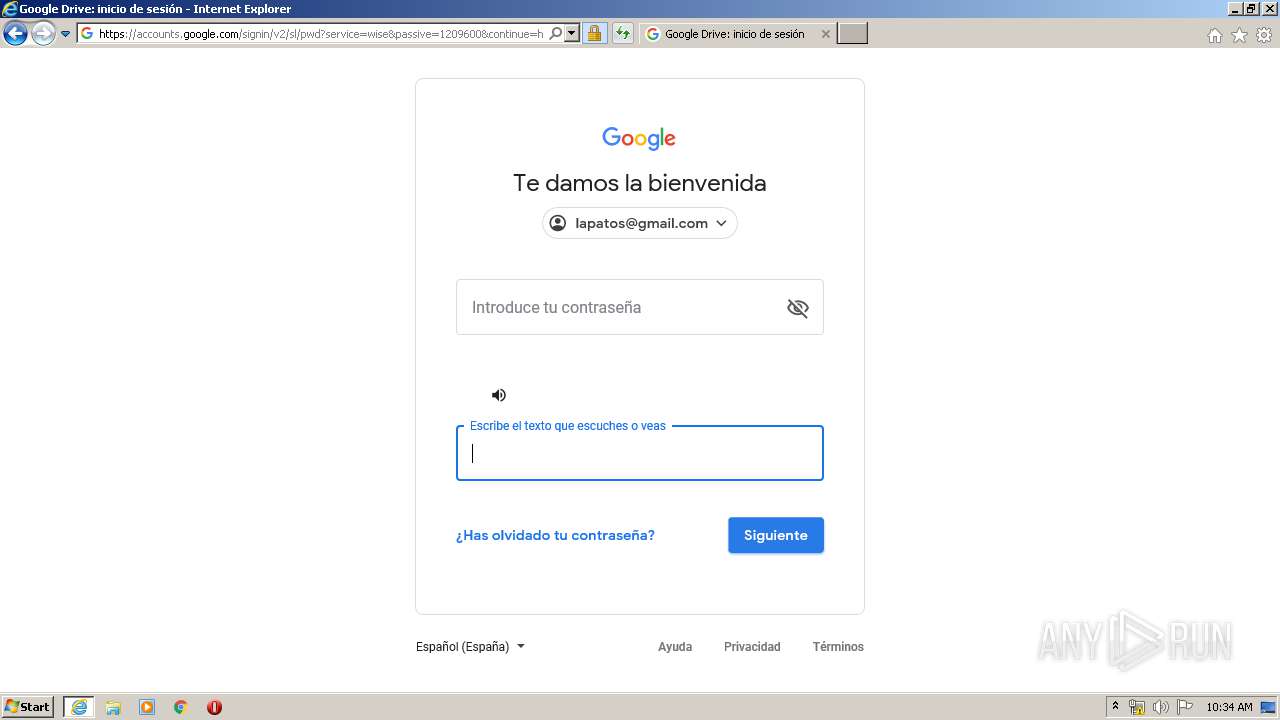Viewport: 1280px width, 720px height.
Task: Expand address bar autocomplete dropdown
Action: [x=572, y=34]
